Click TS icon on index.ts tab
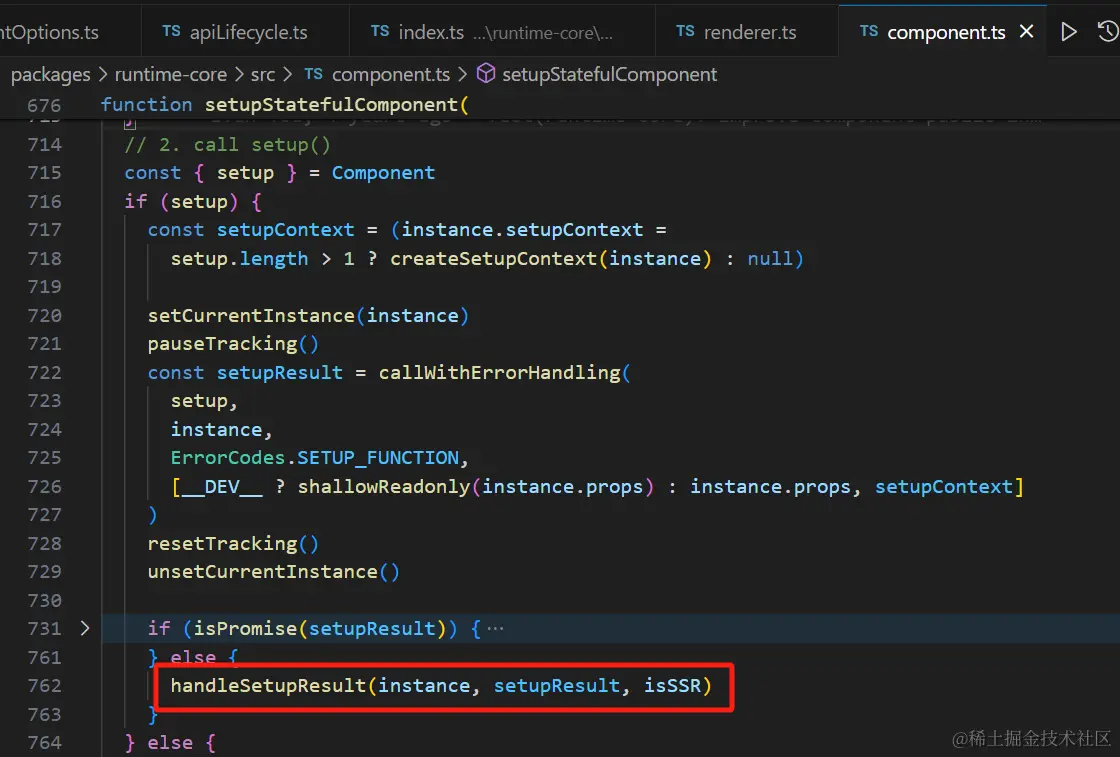1120x757 pixels. [x=380, y=31]
